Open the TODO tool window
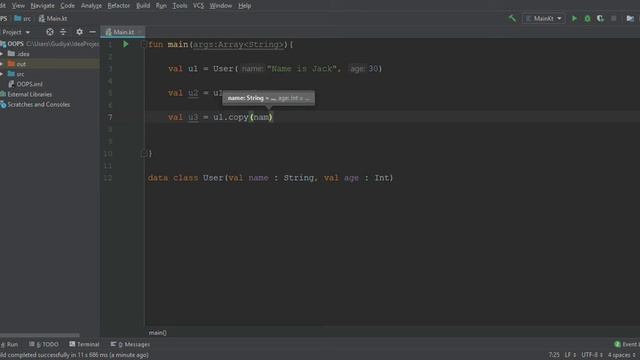The image size is (640, 360). (44, 344)
